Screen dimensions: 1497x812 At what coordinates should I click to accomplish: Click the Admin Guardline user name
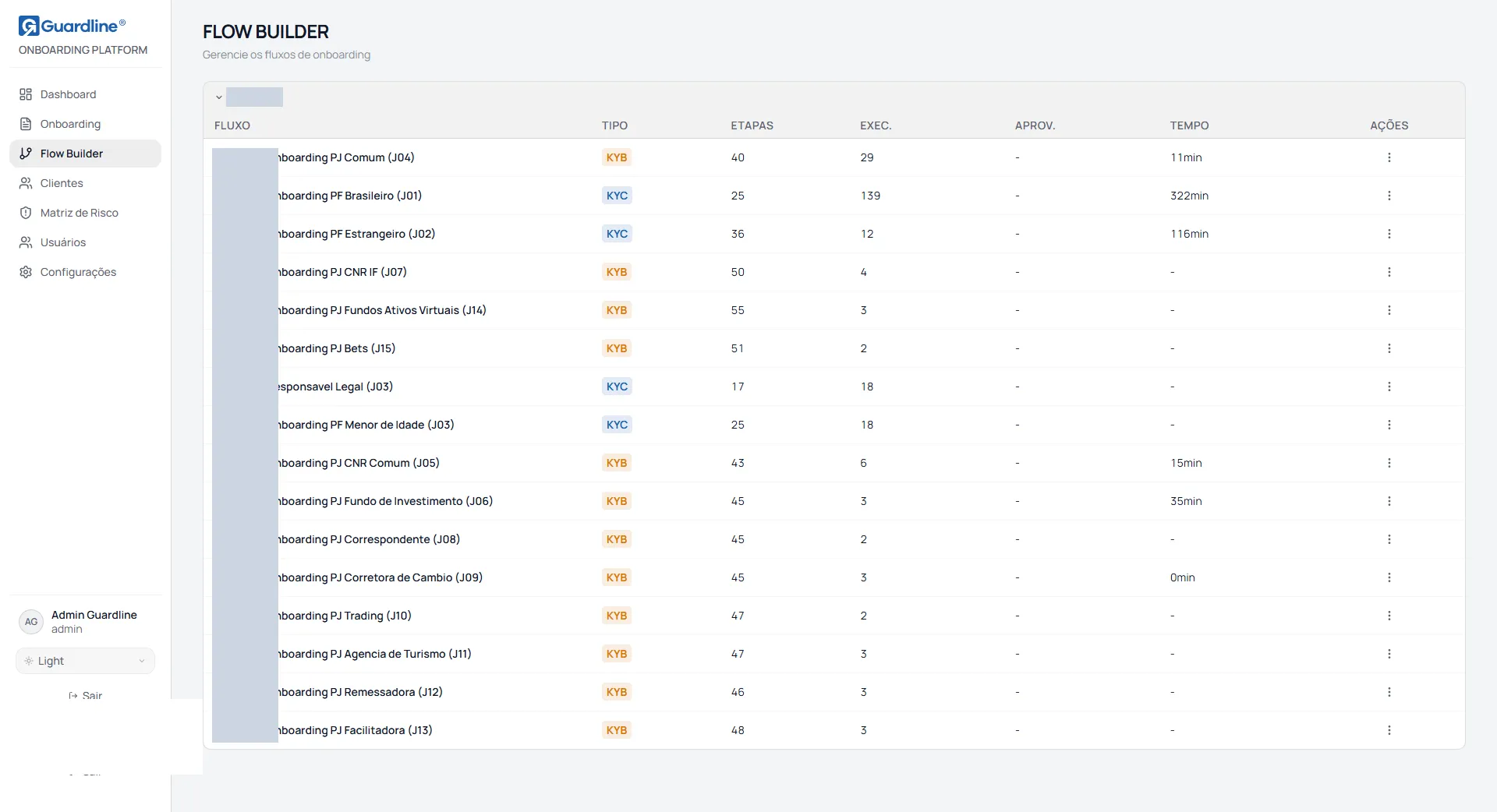click(x=94, y=615)
